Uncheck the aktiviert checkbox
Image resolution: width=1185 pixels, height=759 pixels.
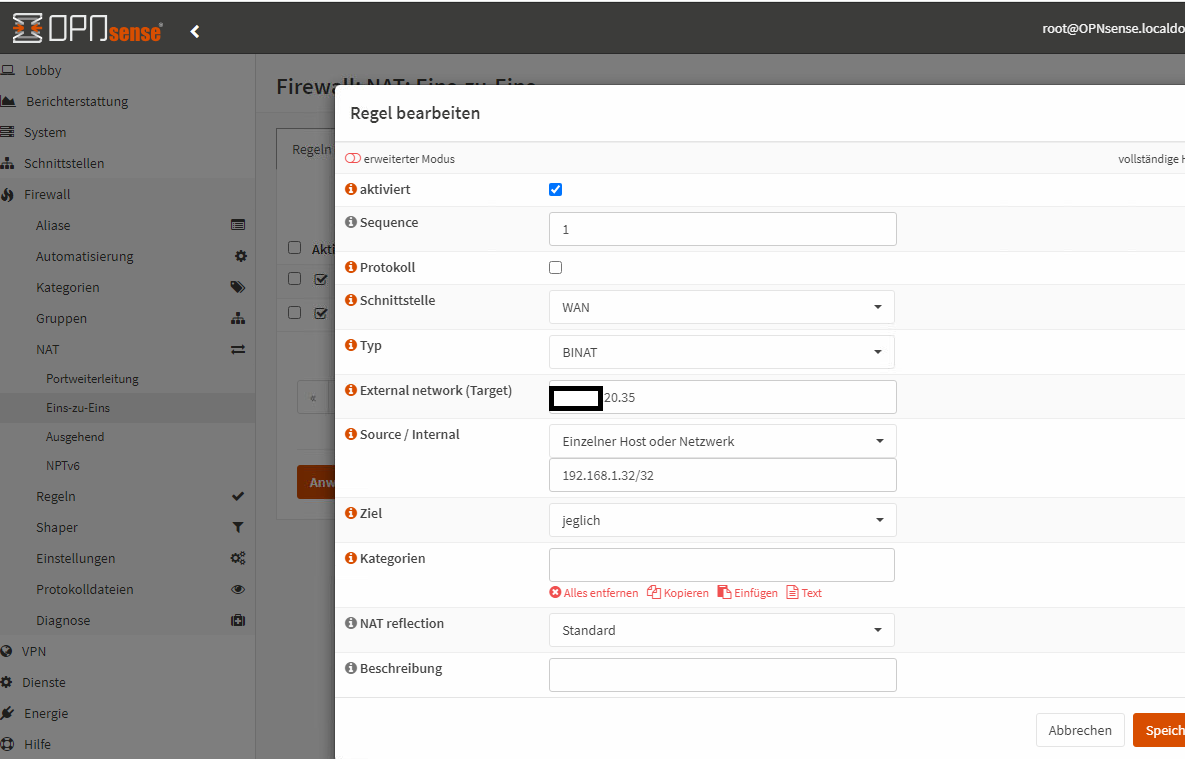555,190
